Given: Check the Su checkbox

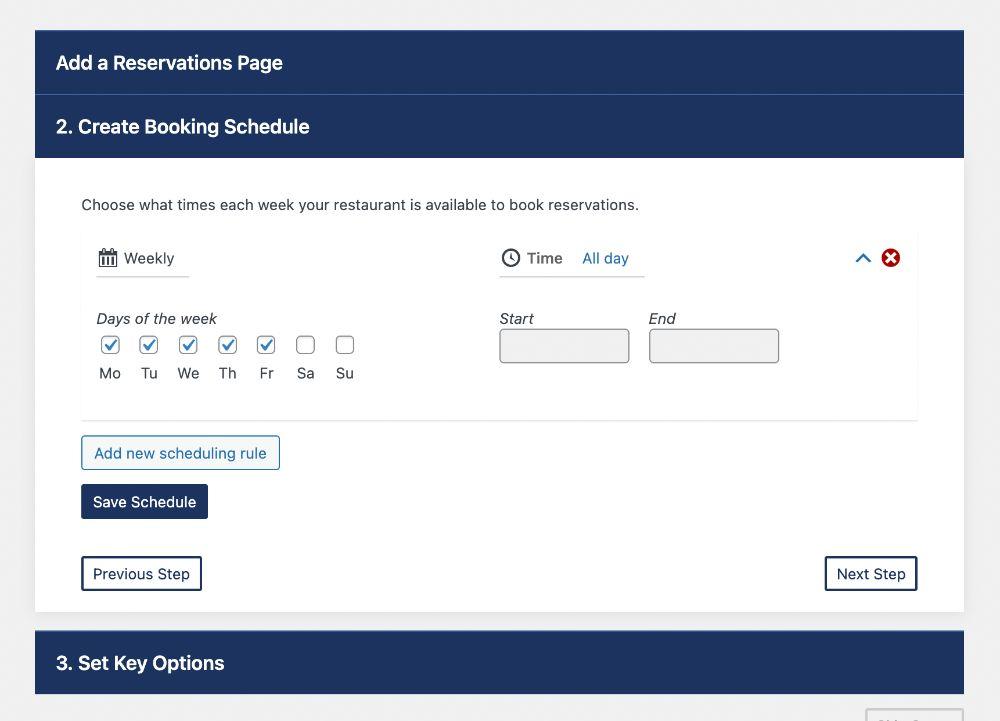Looking at the screenshot, I should pyautogui.click(x=345, y=345).
